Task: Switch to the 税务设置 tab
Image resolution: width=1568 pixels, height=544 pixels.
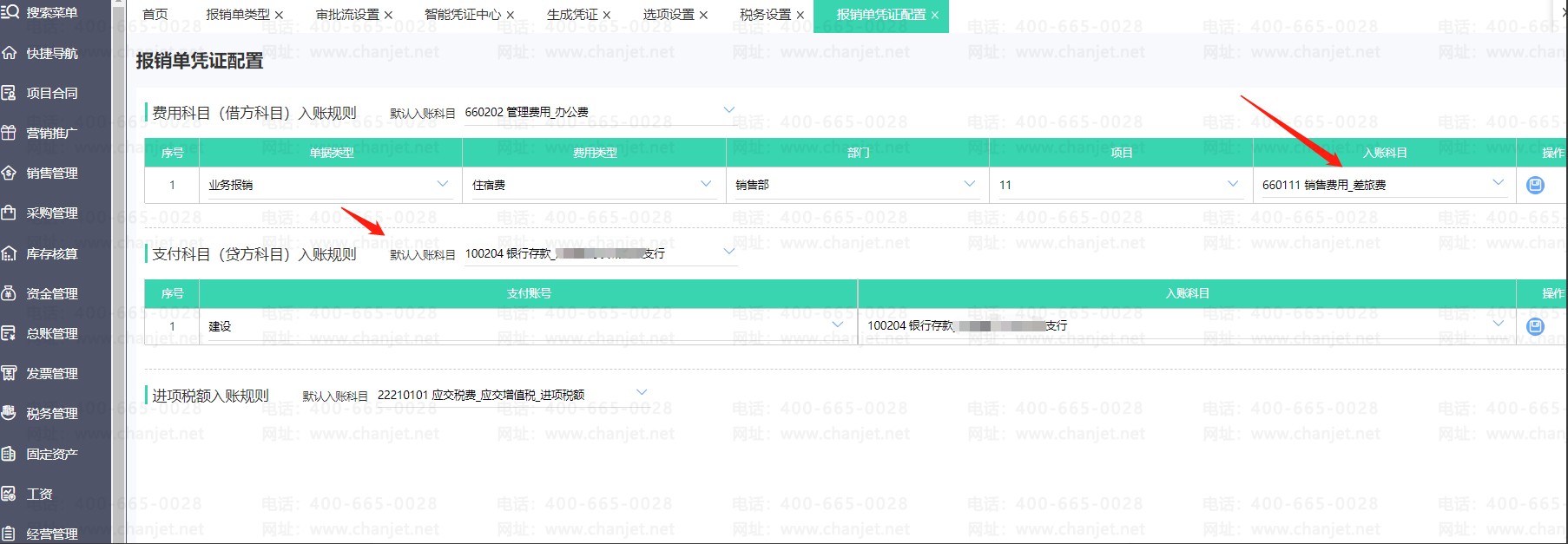Action: click(765, 15)
